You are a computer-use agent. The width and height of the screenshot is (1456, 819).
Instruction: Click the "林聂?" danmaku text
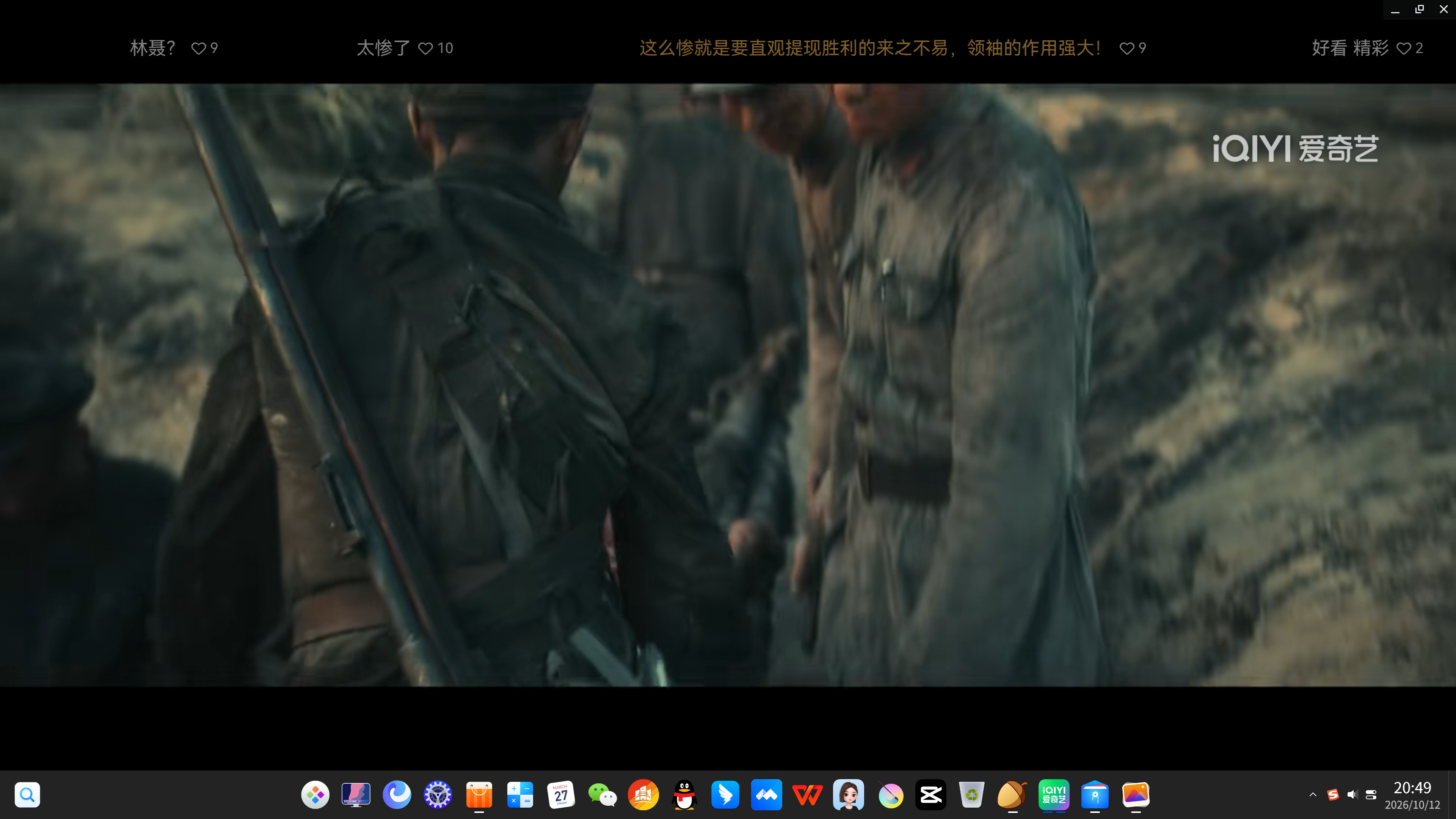[x=152, y=48]
